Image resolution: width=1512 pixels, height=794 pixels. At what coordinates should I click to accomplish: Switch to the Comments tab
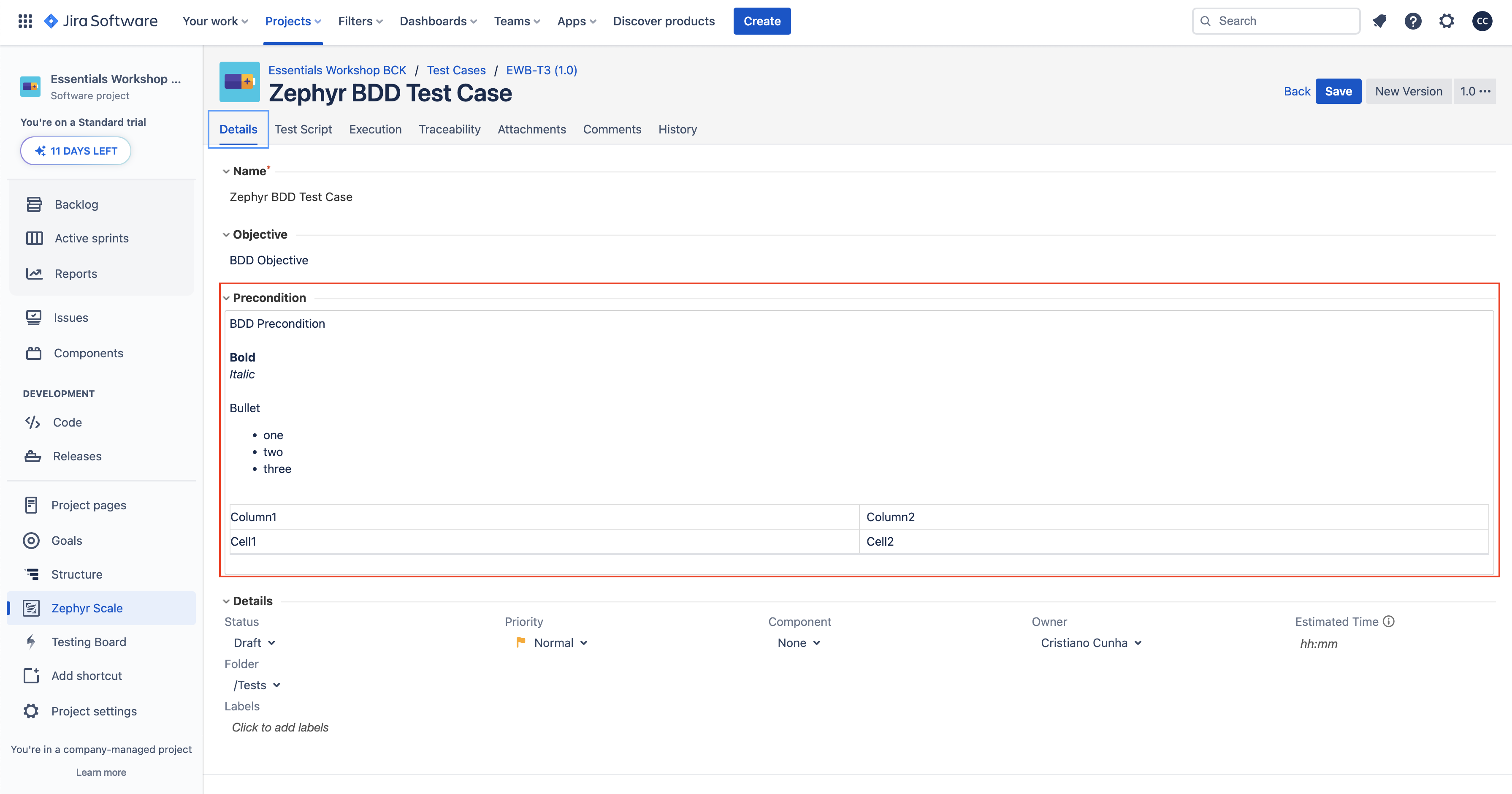pos(612,129)
